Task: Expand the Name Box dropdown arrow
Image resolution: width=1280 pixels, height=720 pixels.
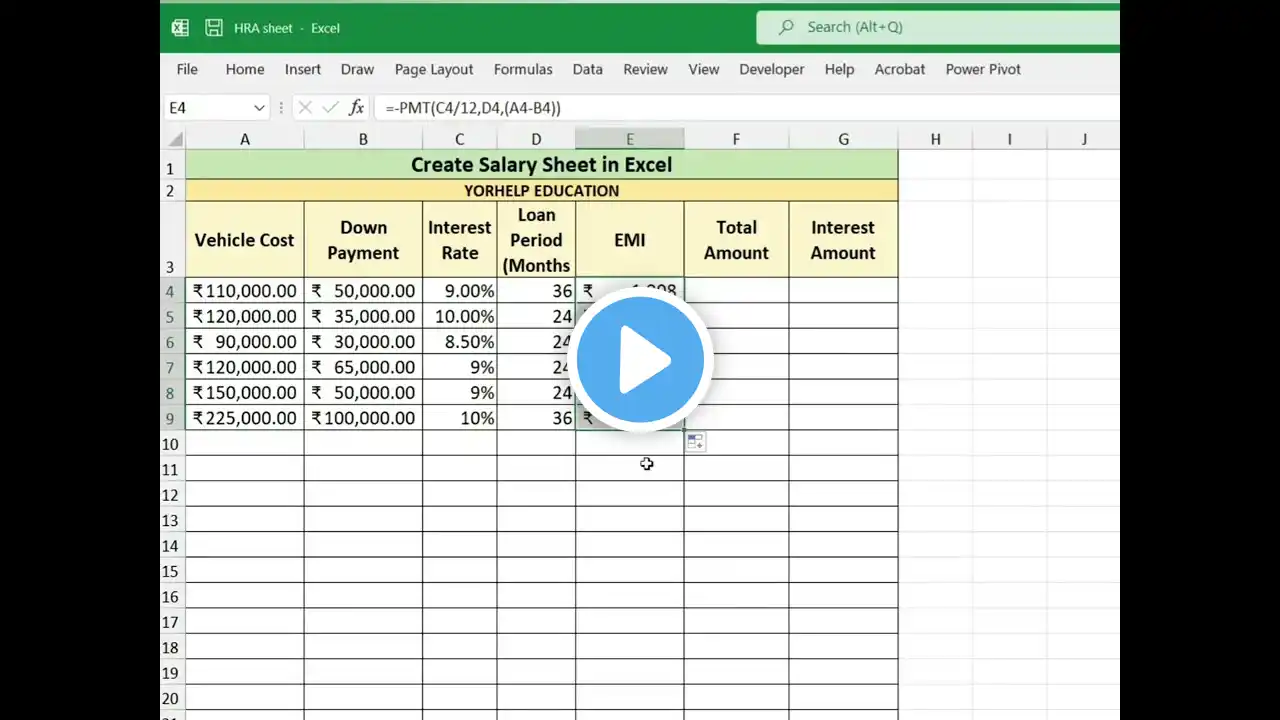Action: click(259, 108)
